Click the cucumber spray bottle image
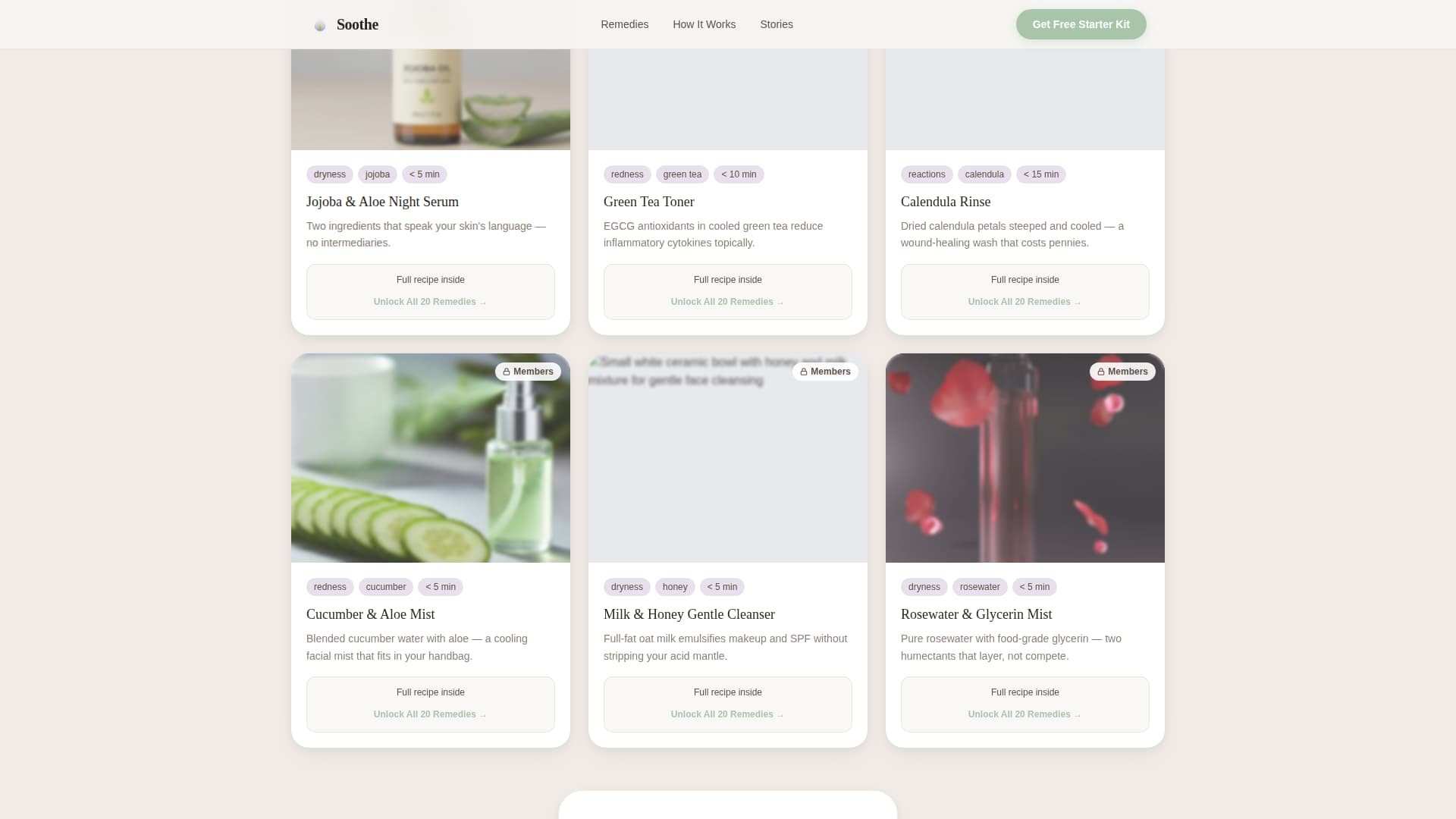 point(431,458)
